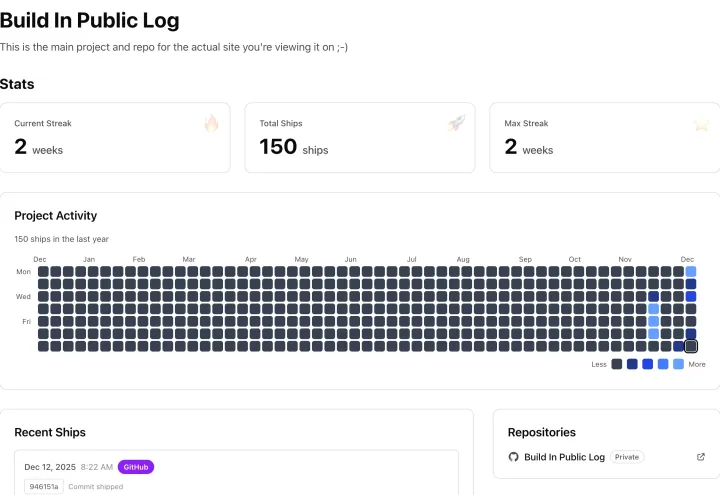The image size is (720, 495).
Task: Click the darkest gray legend swatch next to Less
Action: [x=617, y=364]
